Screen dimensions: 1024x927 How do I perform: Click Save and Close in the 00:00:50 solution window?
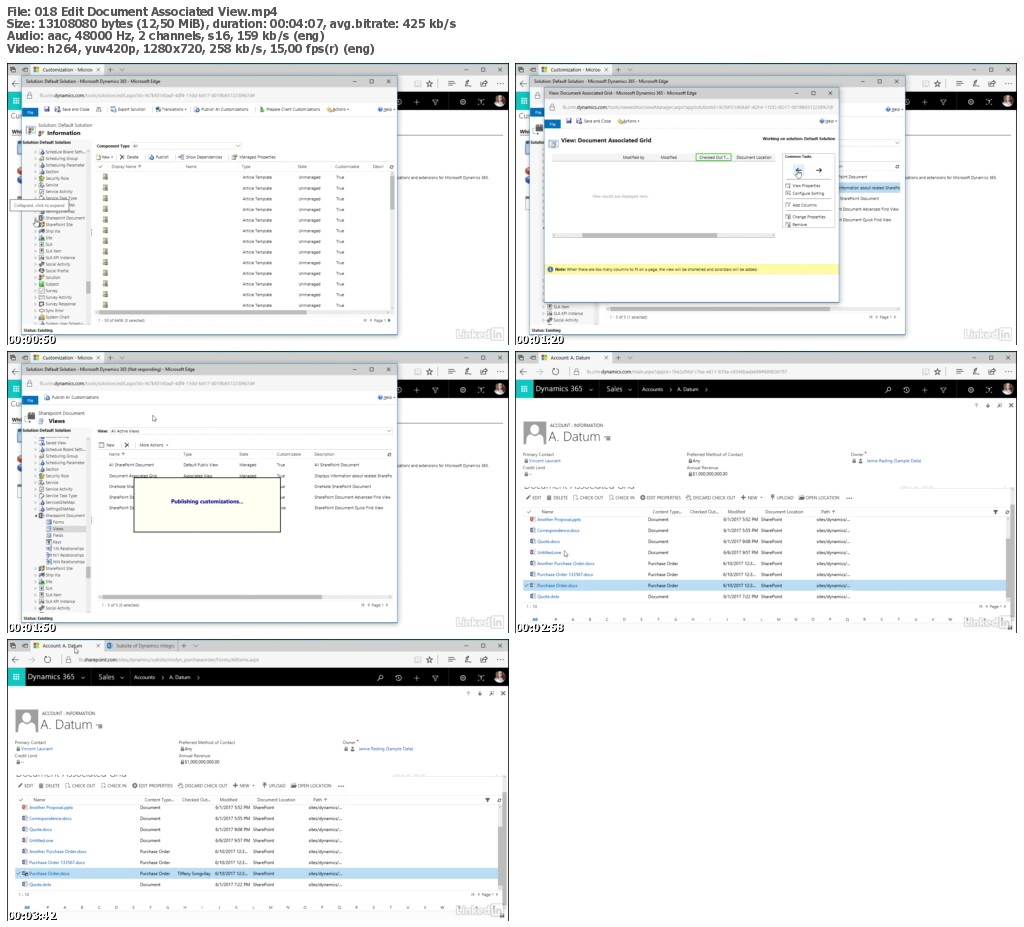point(72,109)
